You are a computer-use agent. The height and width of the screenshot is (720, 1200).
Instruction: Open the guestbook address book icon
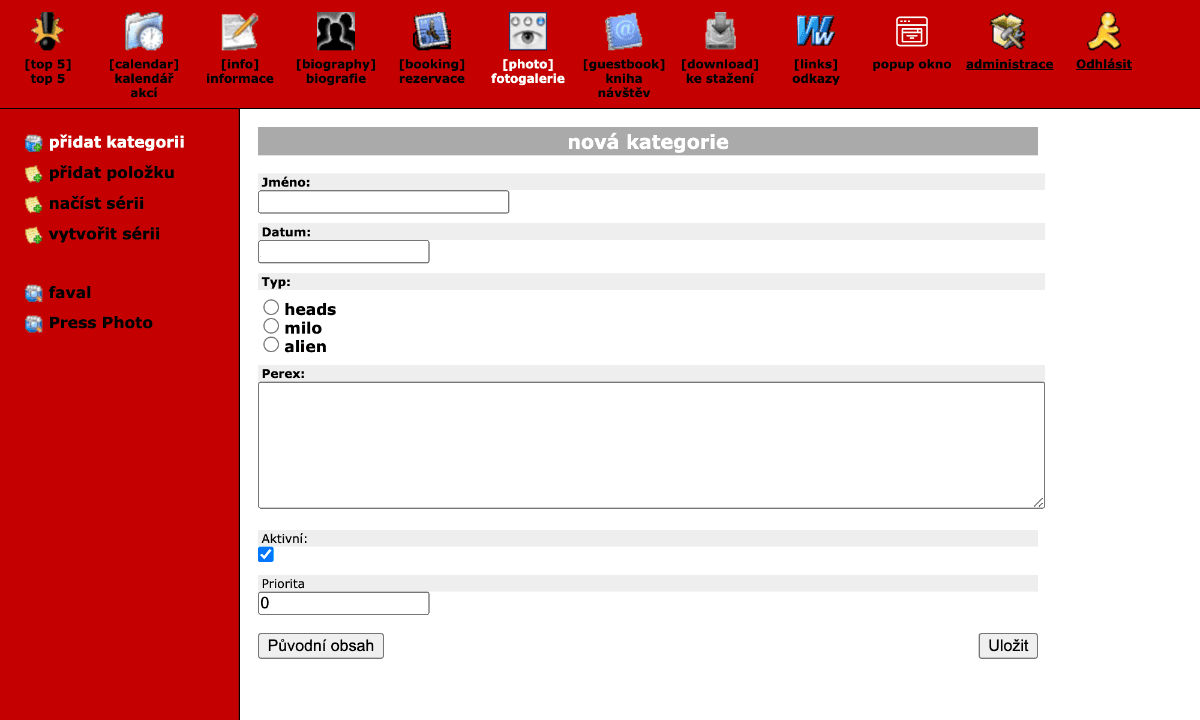[x=624, y=32]
